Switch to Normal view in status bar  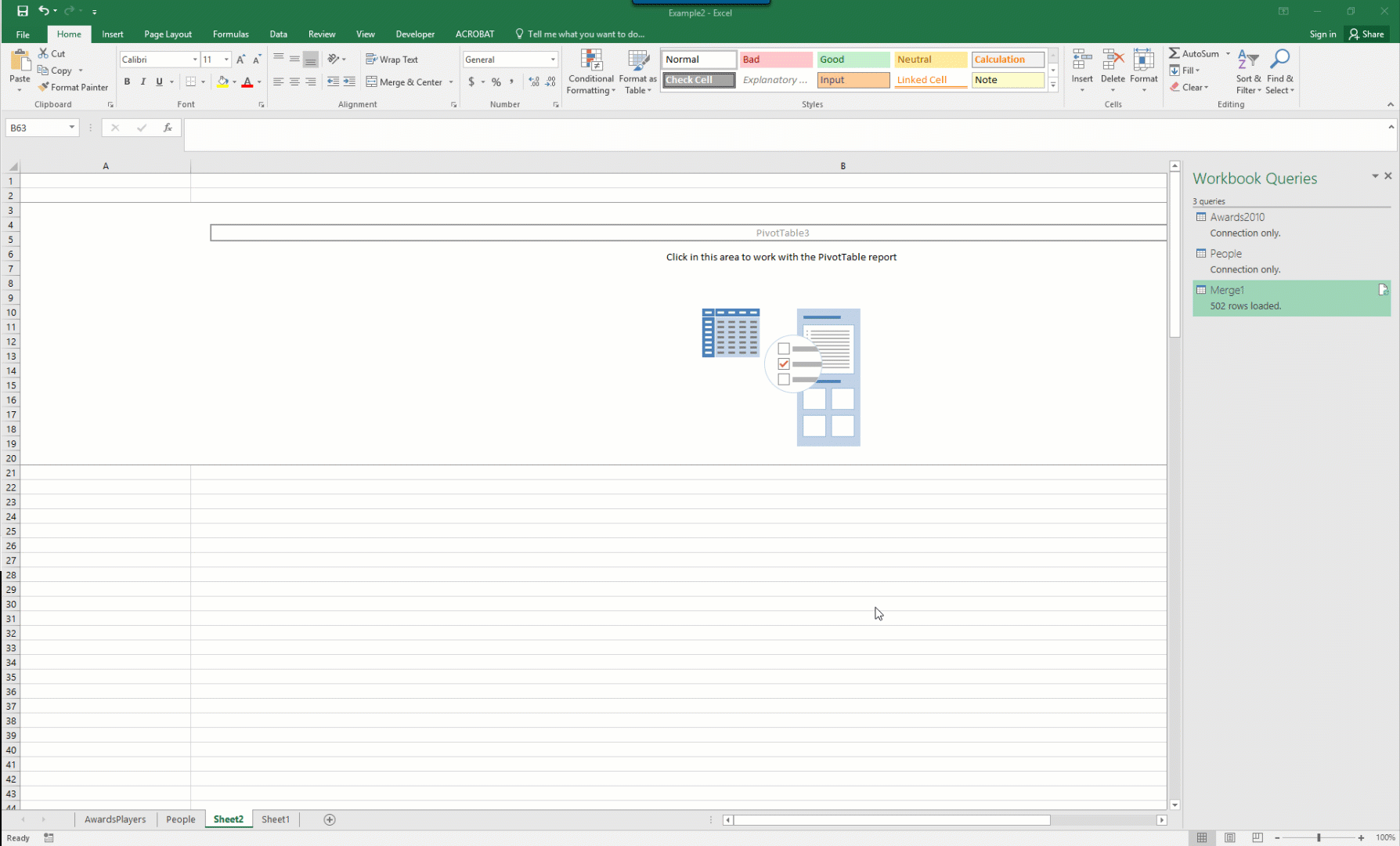click(x=1202, y=837)
